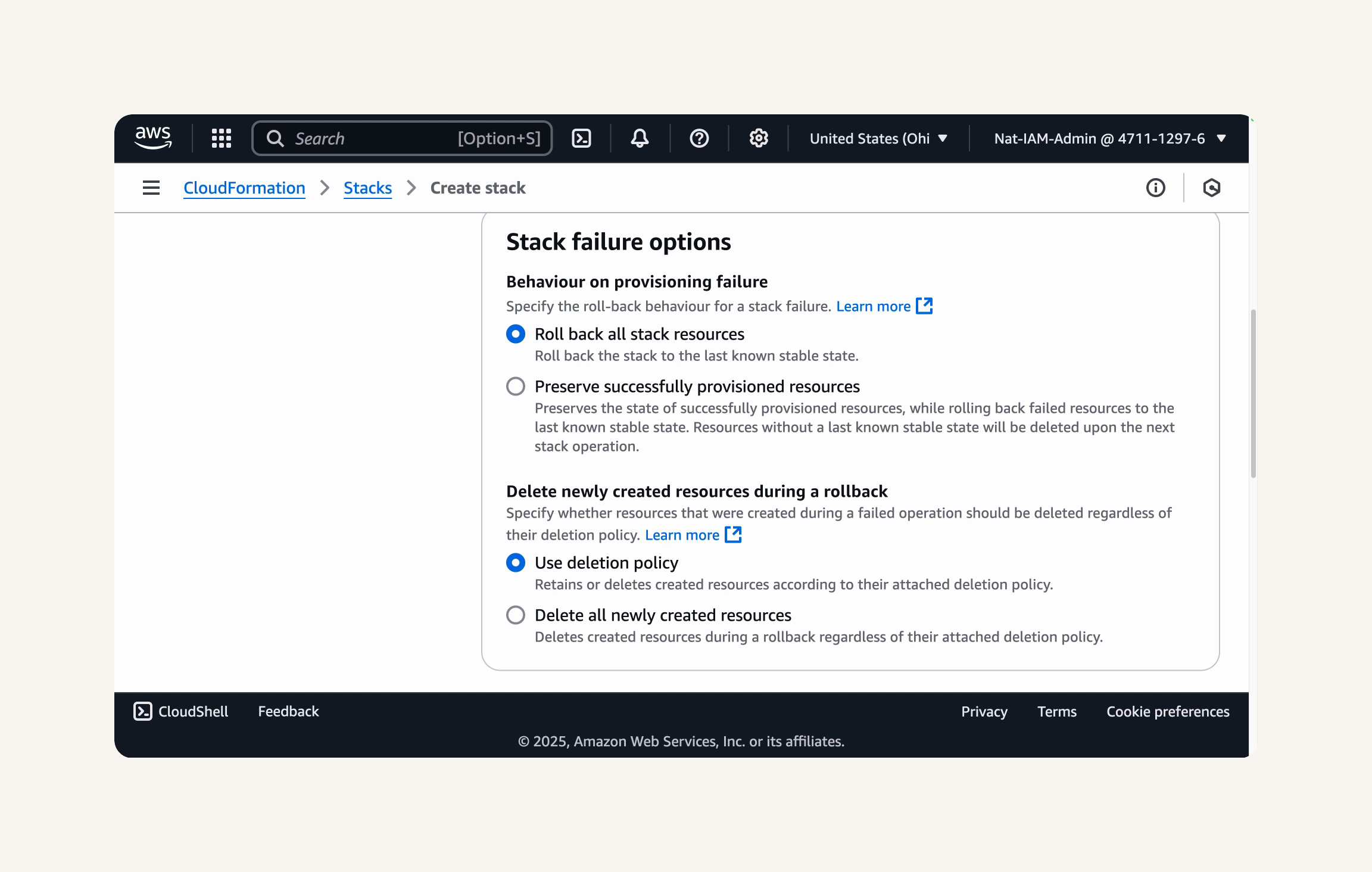Select Use deletion policy option
The height and width of the screenshot is (872, 1372).
coord(516,562)
